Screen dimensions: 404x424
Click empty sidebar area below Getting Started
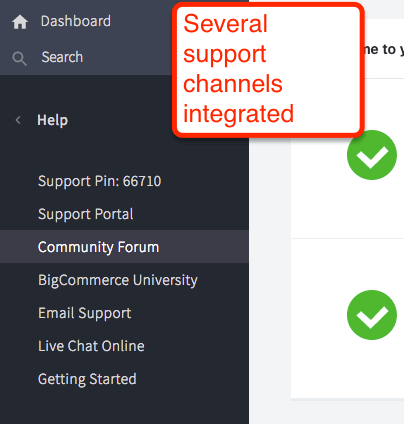point(124,407)
